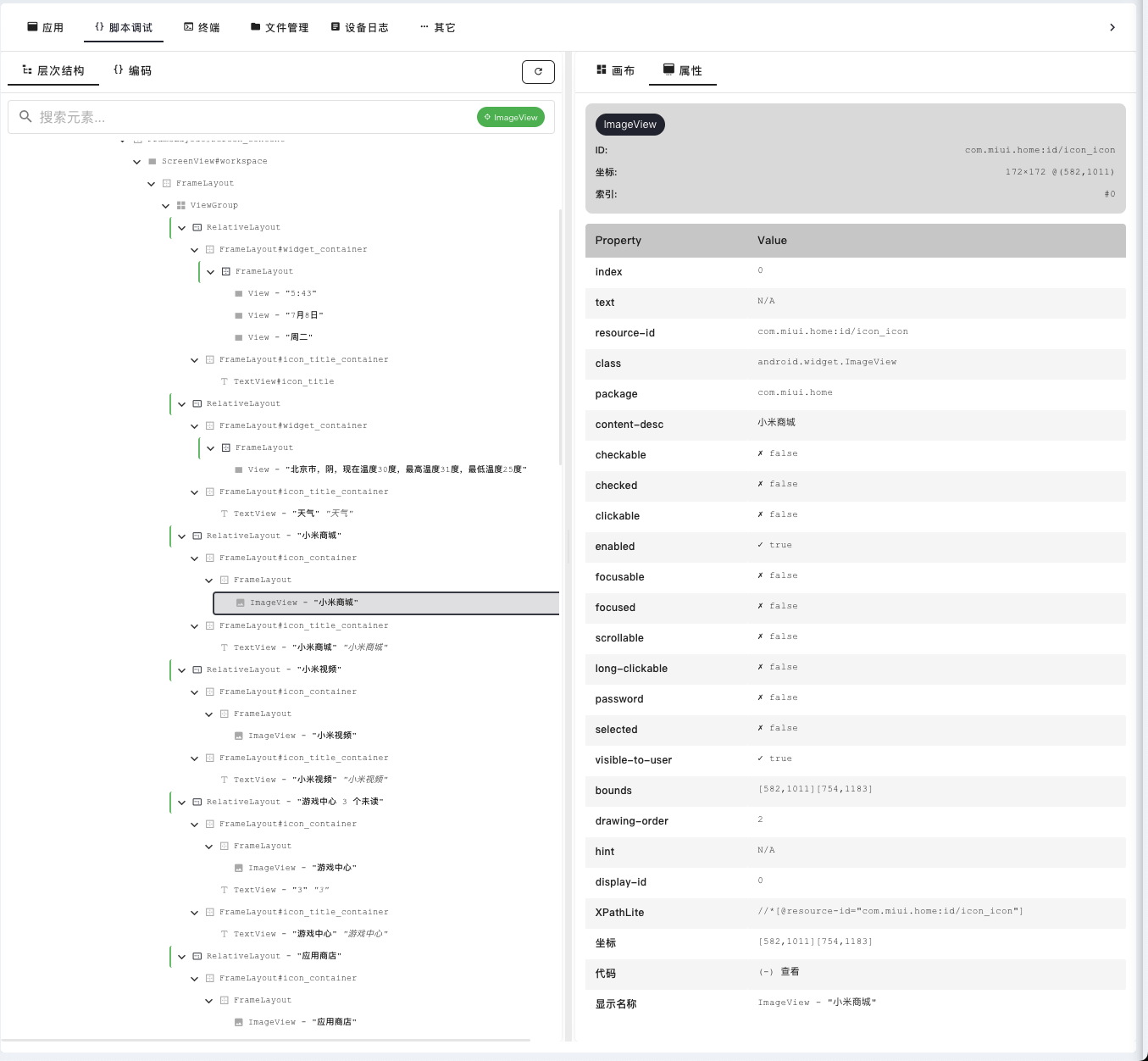This screenshot has height=1061, width=1148.
Task: Collapse the ViewGroup node
Action: pos(166,205)
